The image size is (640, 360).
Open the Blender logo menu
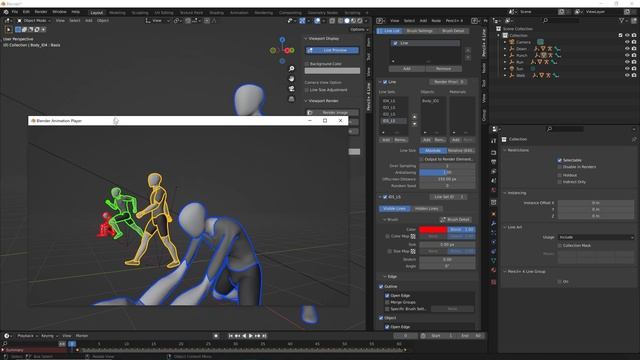[6, 12]
